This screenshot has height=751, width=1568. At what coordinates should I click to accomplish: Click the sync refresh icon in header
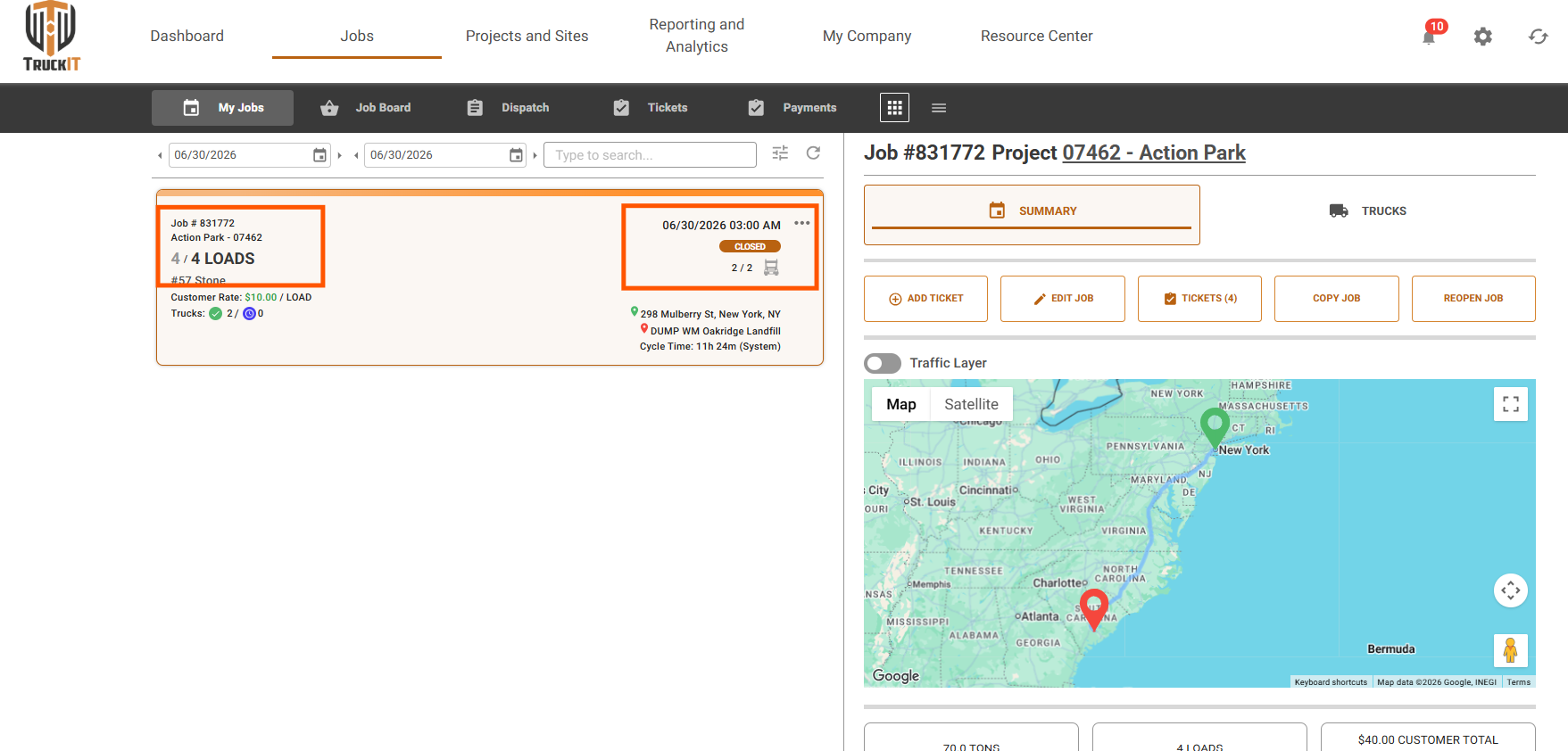click(1538, 37)
